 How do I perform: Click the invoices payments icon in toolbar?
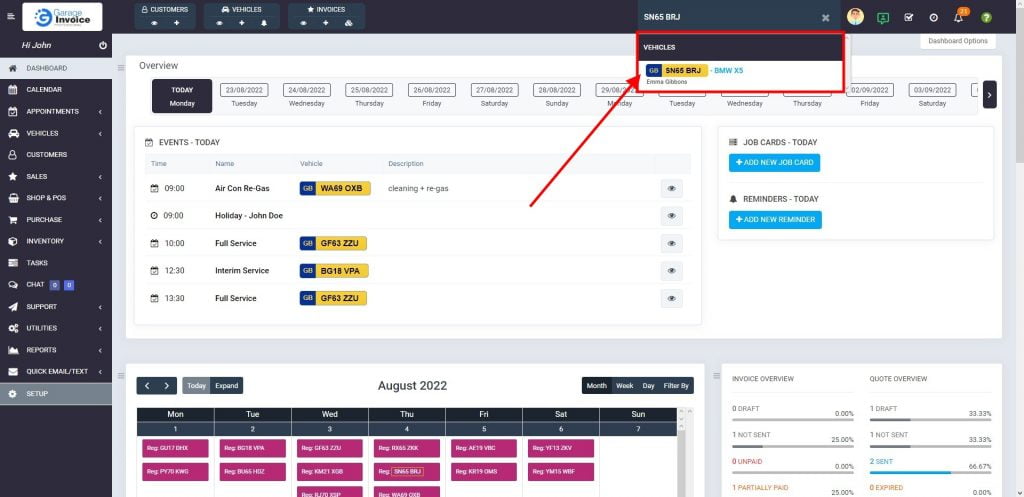tap(348, 23)
